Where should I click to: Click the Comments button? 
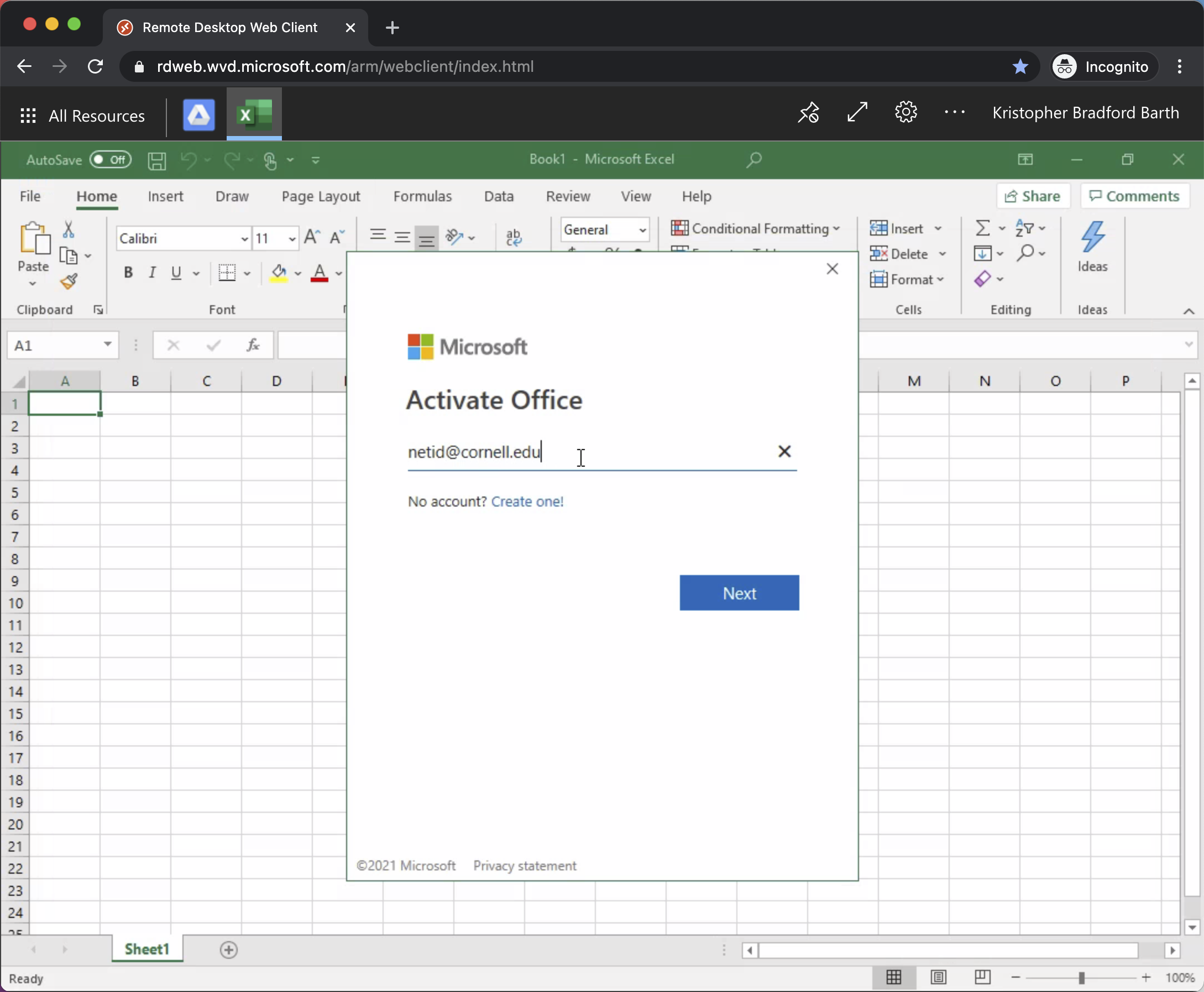1135,196
